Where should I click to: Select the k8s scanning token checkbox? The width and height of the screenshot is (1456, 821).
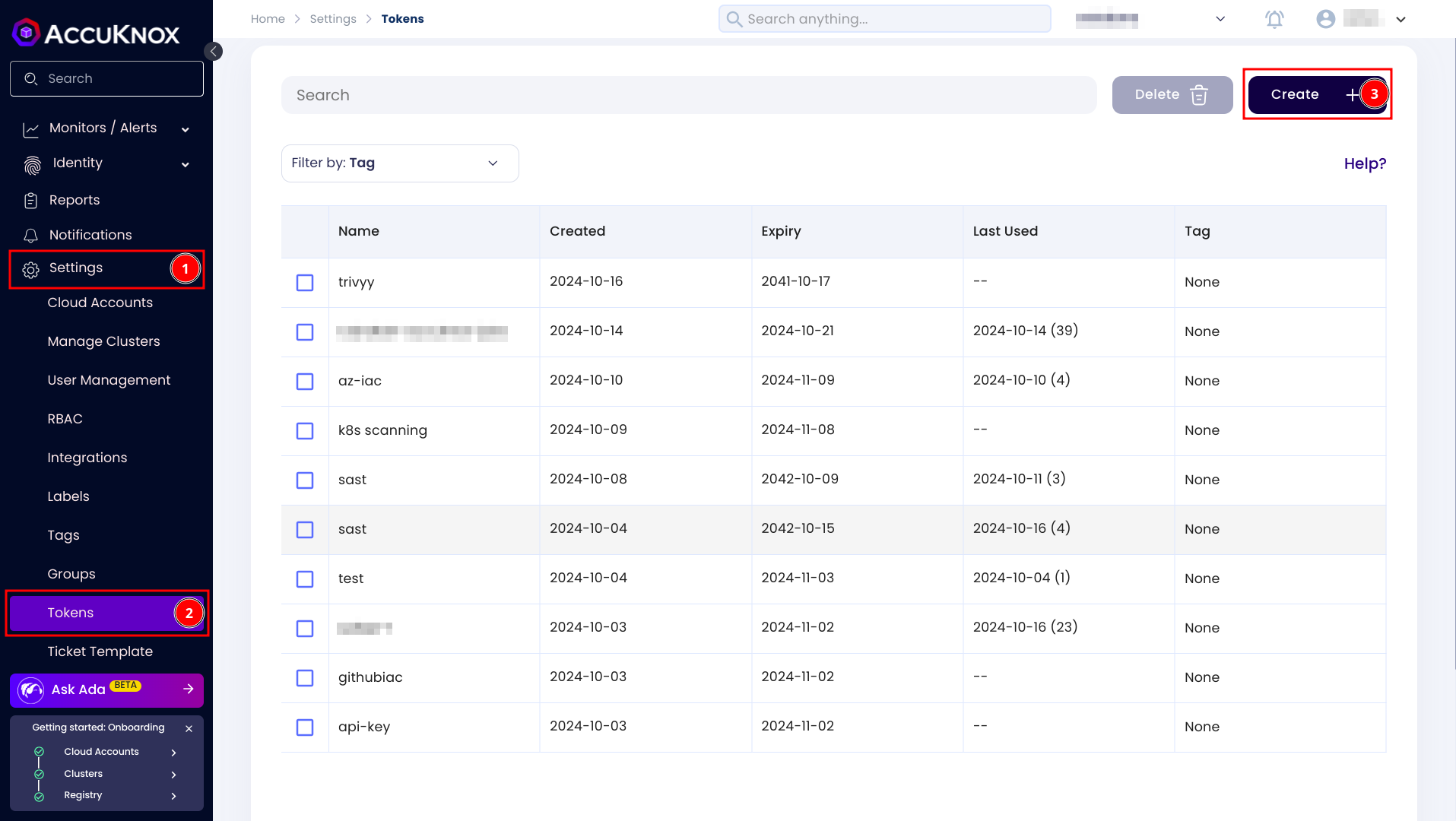click(x=305, y=431)
